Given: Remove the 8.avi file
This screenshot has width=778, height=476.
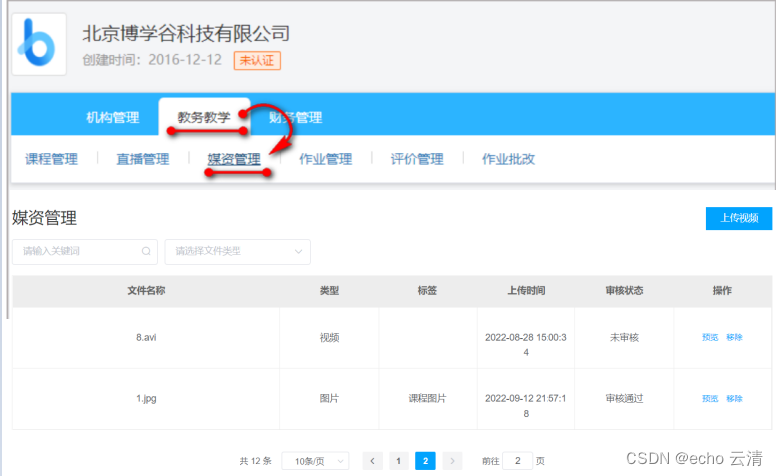Looking at the screenshot, I should [734, 338].
